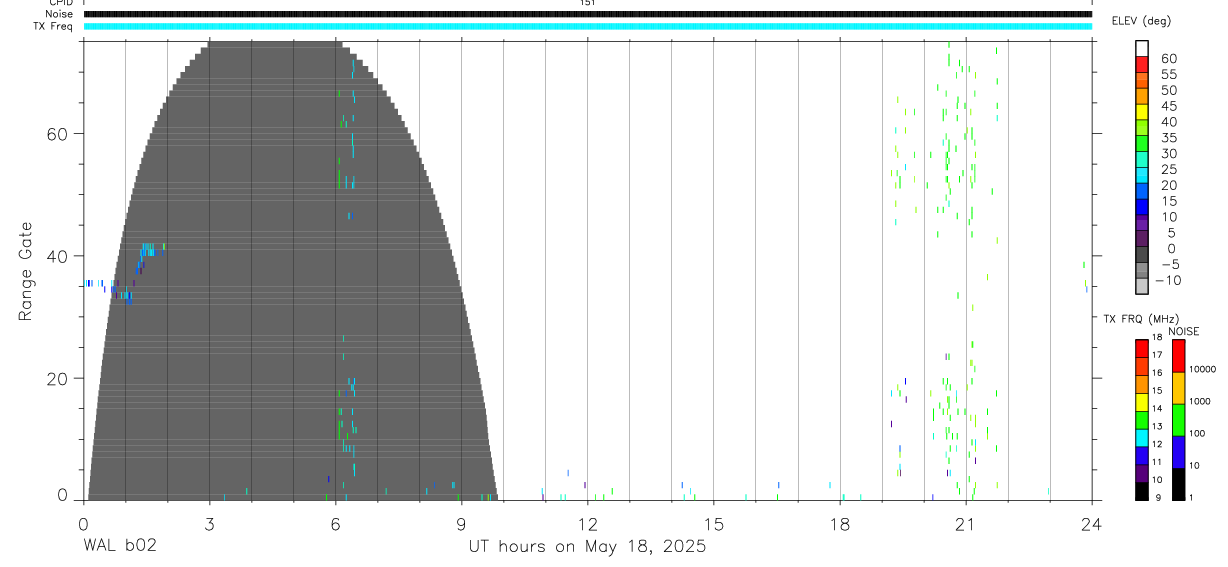Click the '25' label on the ELEV colorbar

tap(1168, 169)
